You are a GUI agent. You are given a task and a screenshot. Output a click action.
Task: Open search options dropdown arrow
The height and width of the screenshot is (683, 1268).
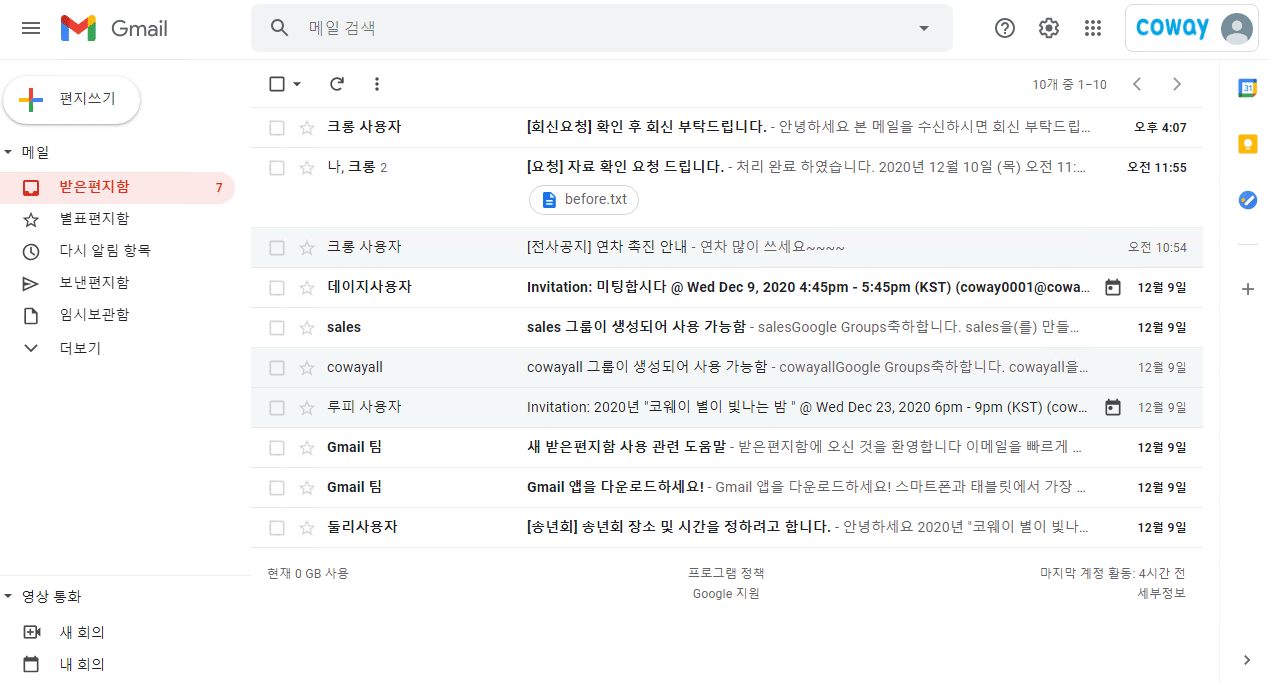pos(924,28)
